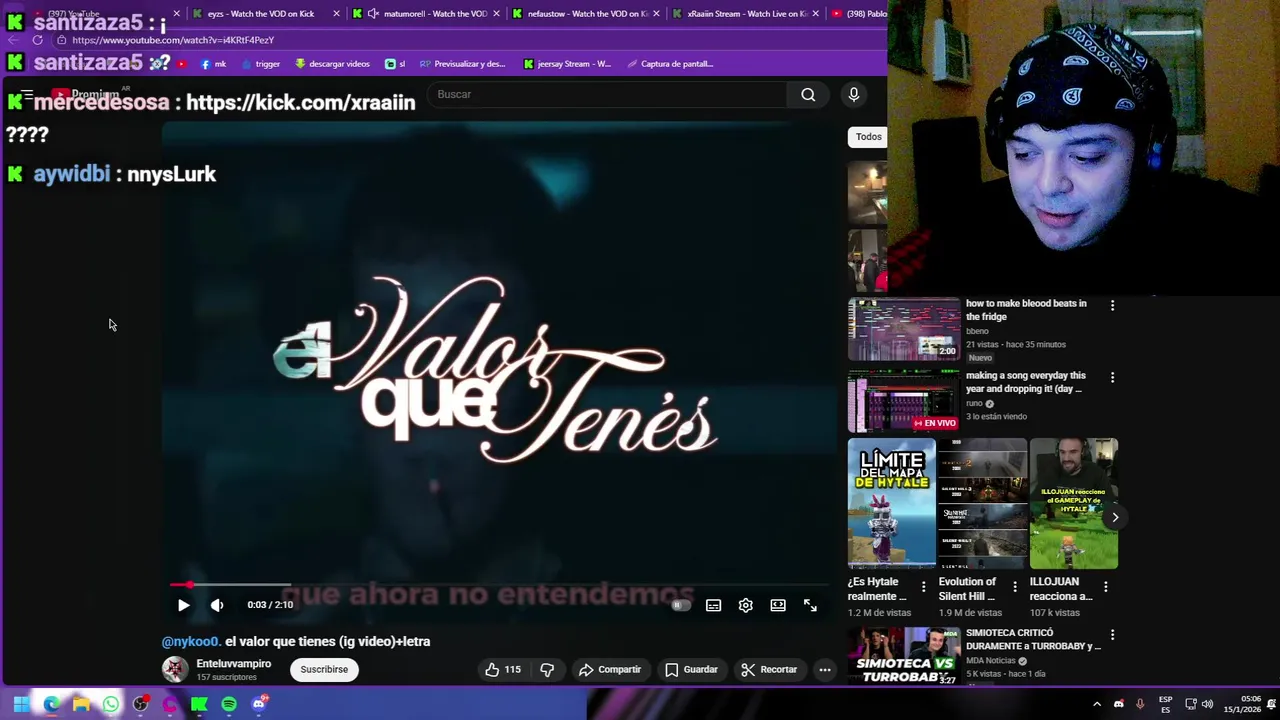
Task: Click the 'how to make bleood beats' title
Action: click(1026, 310)
